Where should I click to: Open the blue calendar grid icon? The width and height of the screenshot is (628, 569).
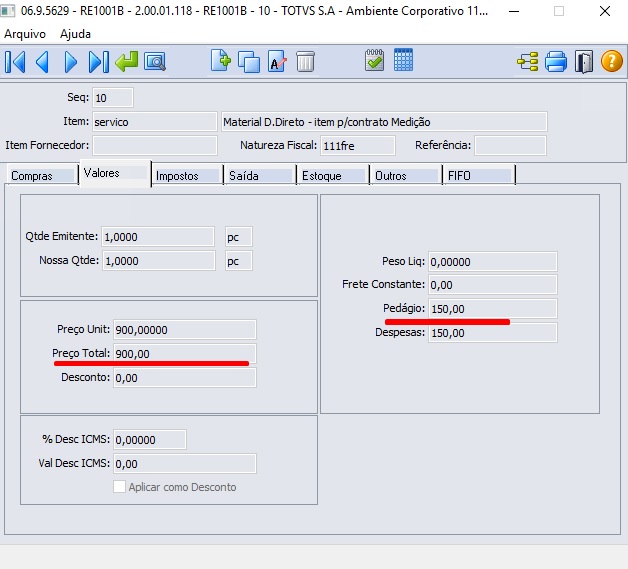click(x=403, y=60)
